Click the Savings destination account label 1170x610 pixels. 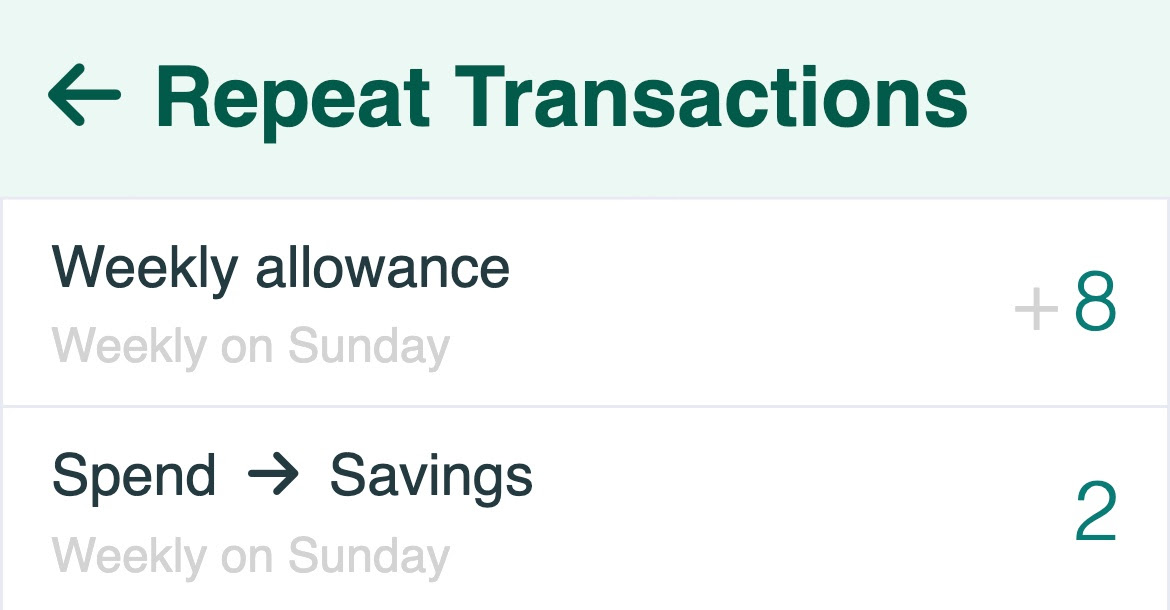click(x=431, y=478)
